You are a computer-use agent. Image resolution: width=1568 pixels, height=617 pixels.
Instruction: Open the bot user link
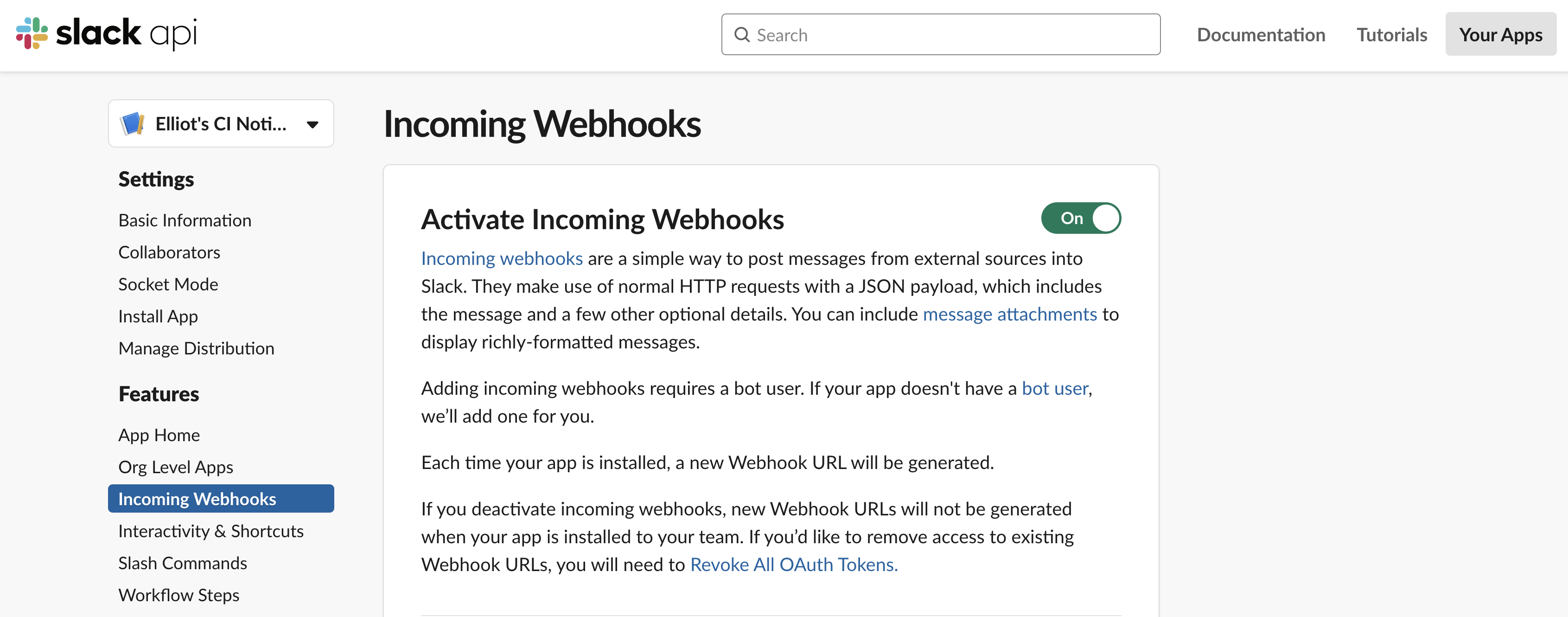point(1055,388)
